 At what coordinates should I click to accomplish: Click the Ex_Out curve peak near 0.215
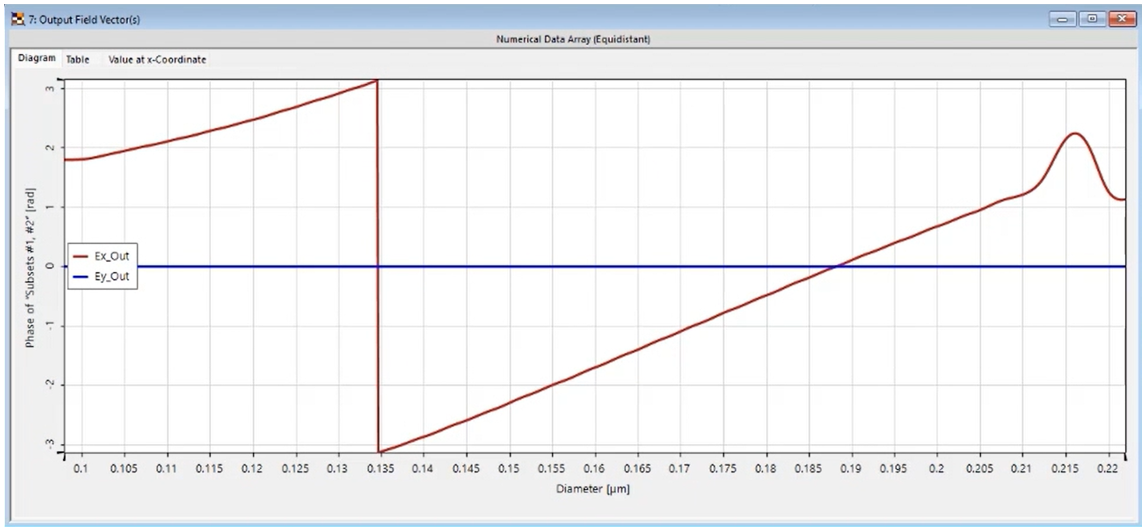point(1075,133)
